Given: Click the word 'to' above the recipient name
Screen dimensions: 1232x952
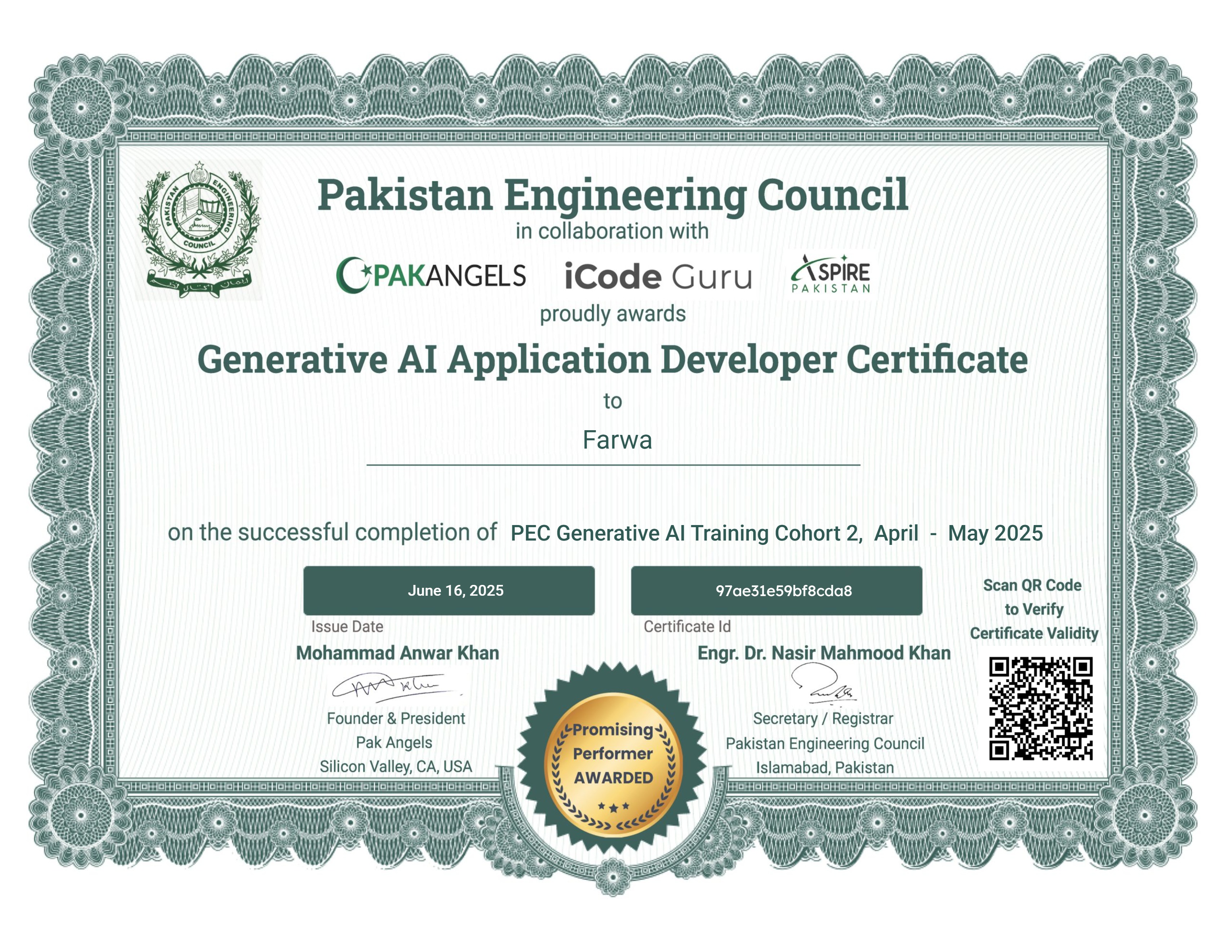Looking at the screenshot, I should 613,401.
